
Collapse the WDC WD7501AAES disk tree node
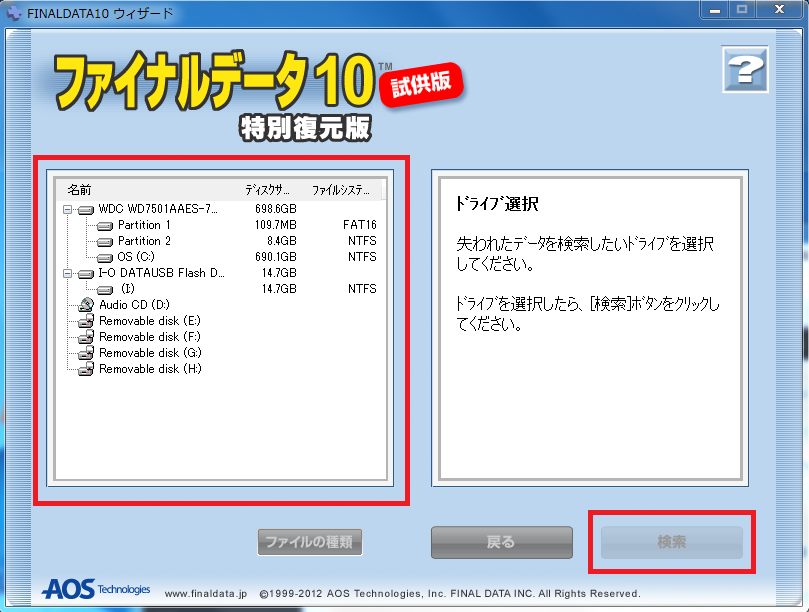tap(67, 210)
